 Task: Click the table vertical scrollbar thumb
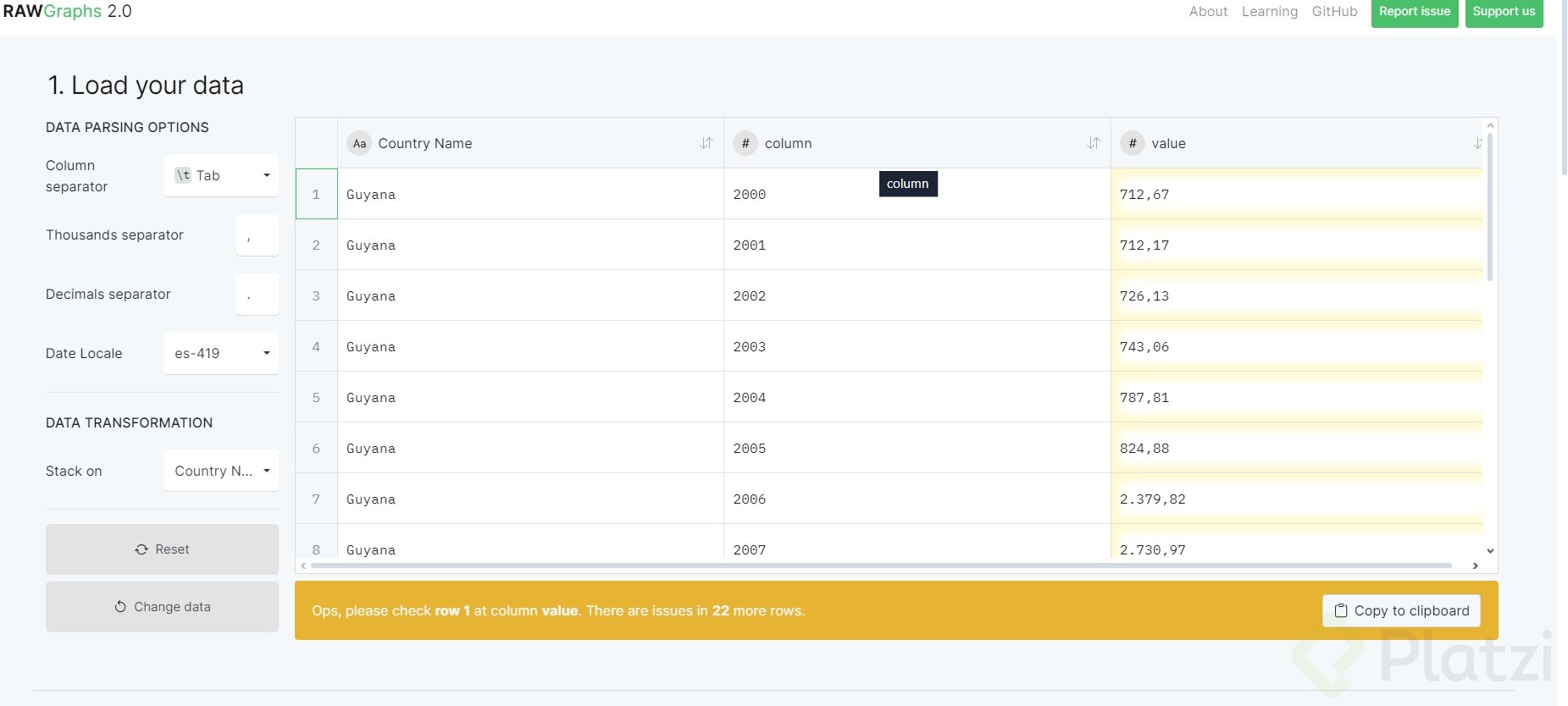[x=1490, y=206]
